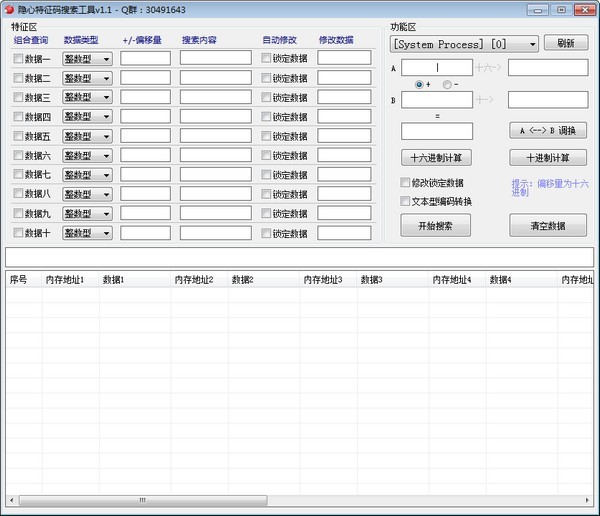This screenshot has width=600, height=516.
Task: Click the wide status text box
Action: [x=300, y=257]
